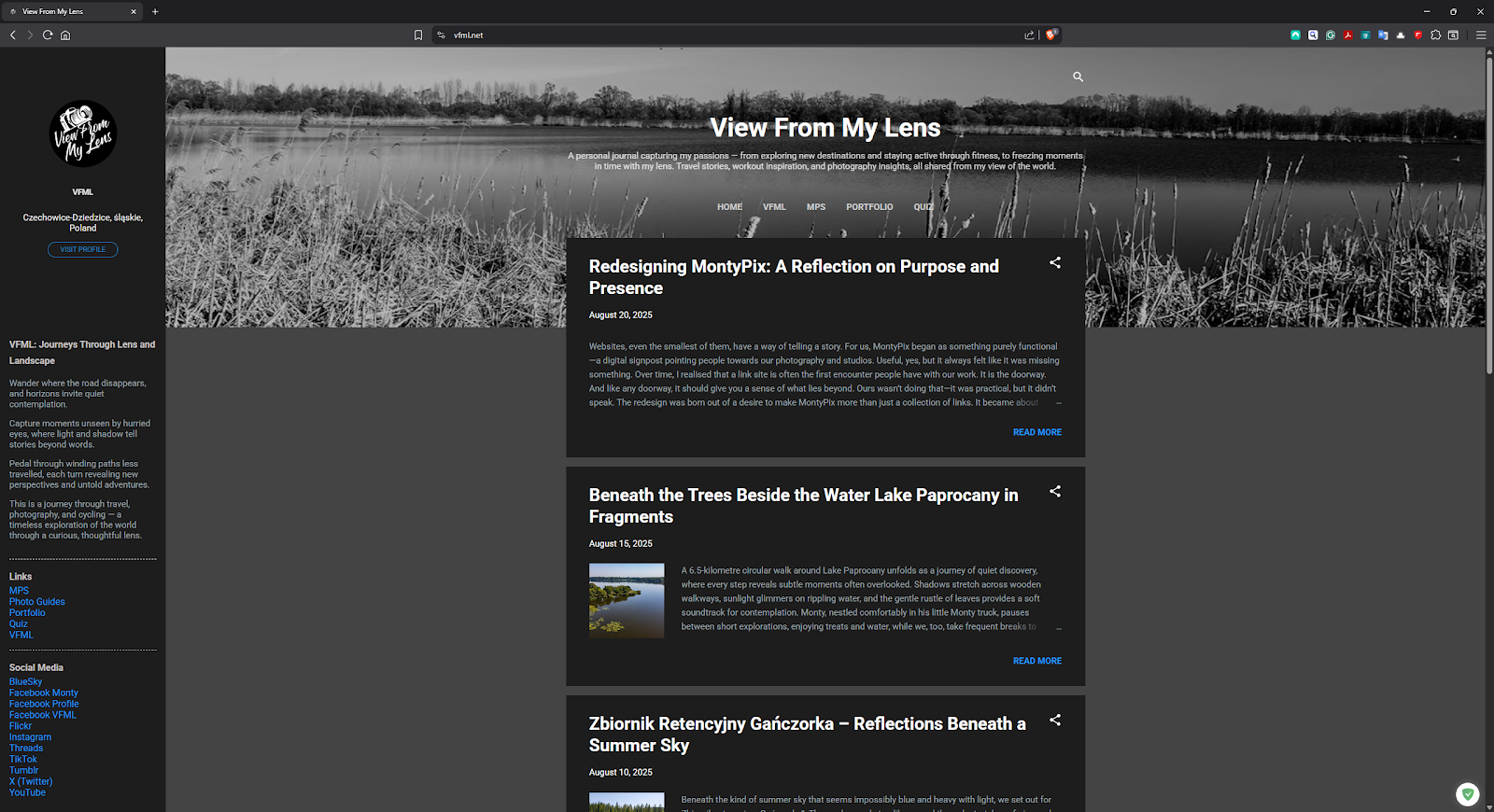This screenshot has width=1494, height=812.
Task: Open the Brave Shields lion icon
Action: [1051, 35]
